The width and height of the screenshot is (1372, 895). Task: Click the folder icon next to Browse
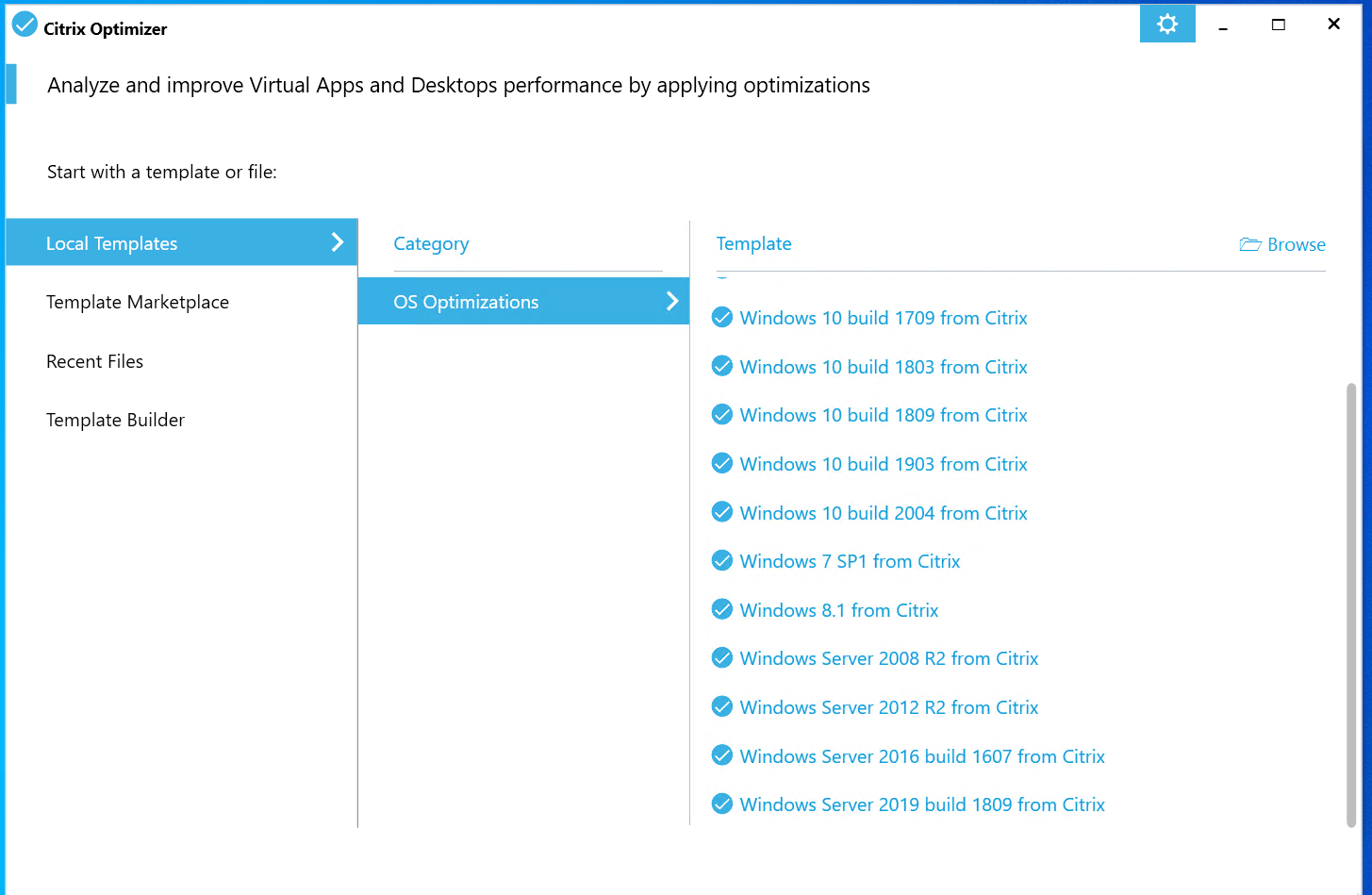1250,244
